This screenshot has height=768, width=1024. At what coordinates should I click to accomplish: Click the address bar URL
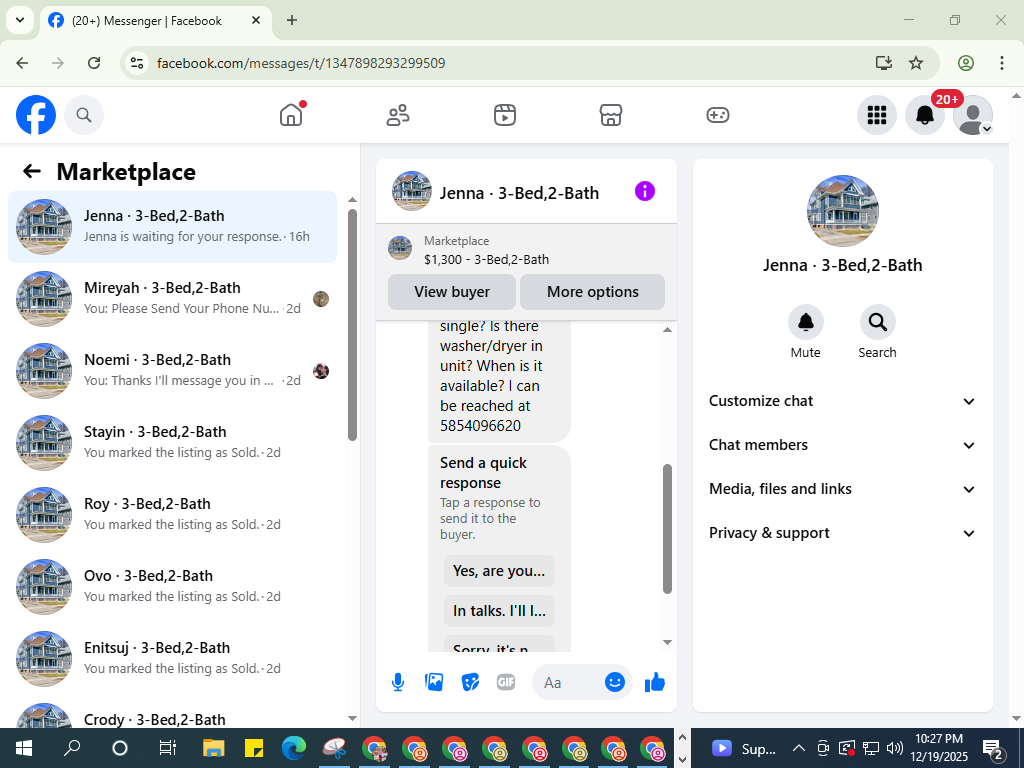pos(301,63)
